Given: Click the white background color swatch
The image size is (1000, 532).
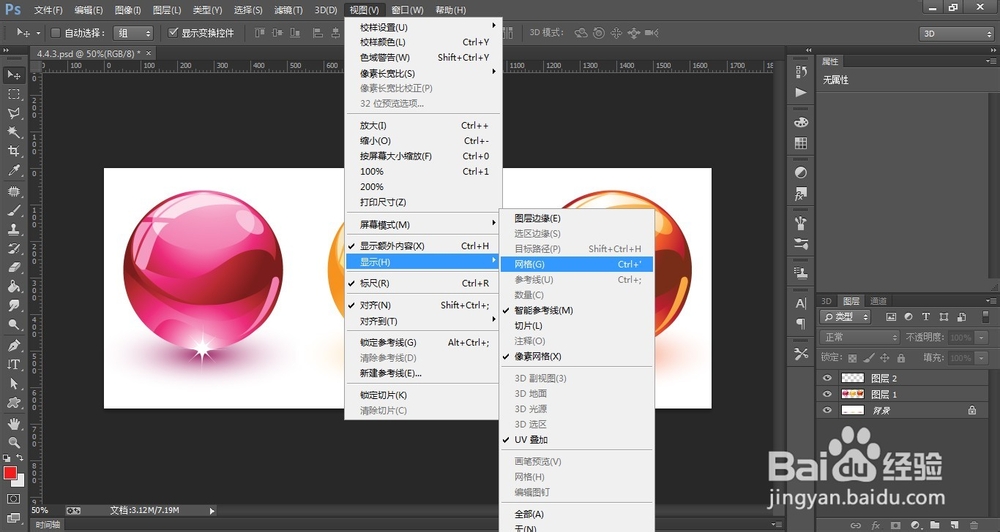Looking at the screenshot, I should pyautogui.click(x=20, y=482).
